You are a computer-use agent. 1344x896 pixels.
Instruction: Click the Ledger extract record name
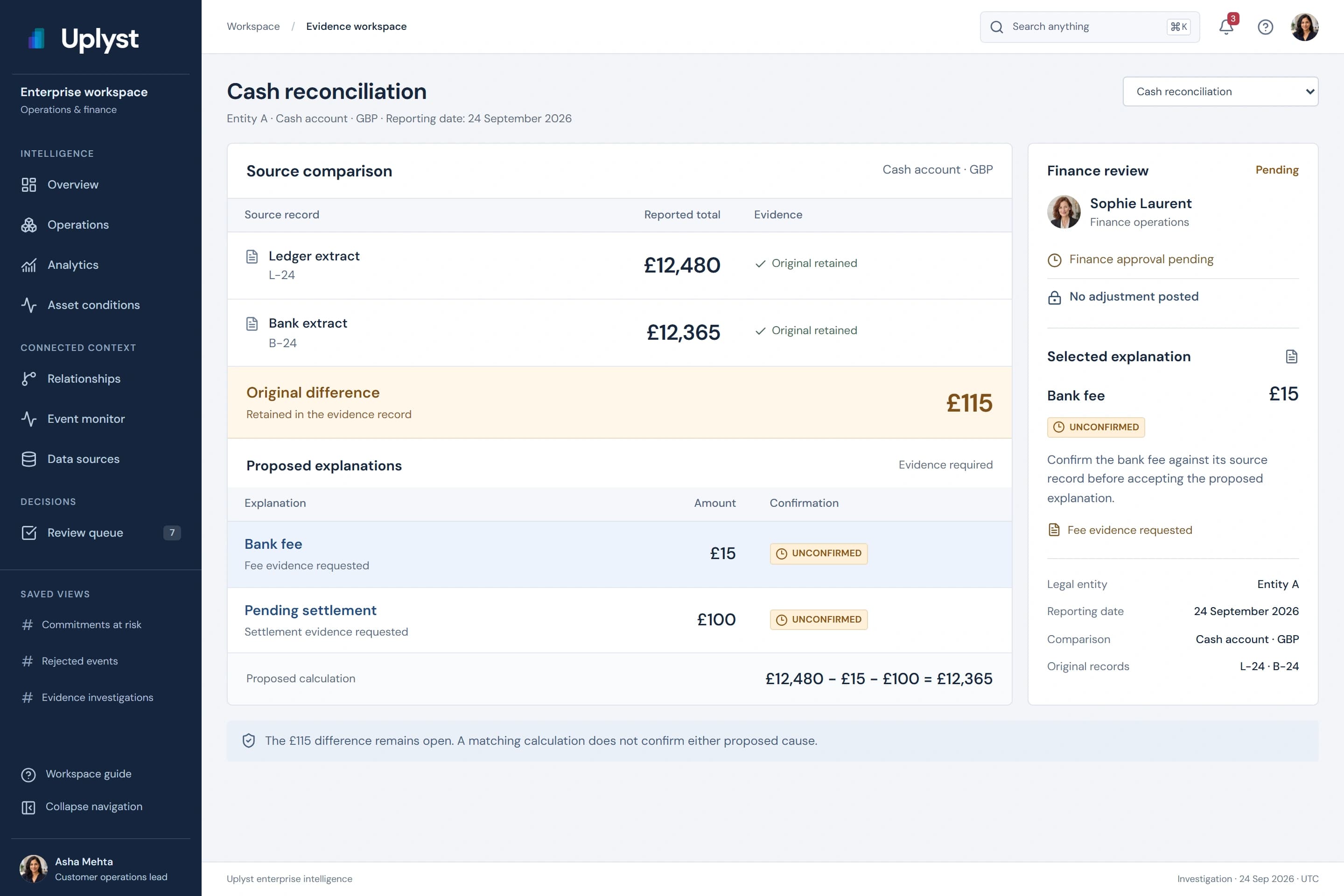click(314, 256)
